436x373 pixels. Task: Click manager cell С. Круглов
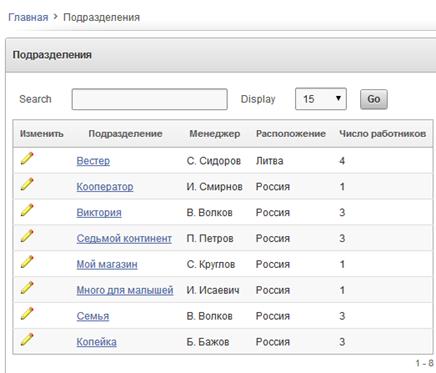(211, 264)
